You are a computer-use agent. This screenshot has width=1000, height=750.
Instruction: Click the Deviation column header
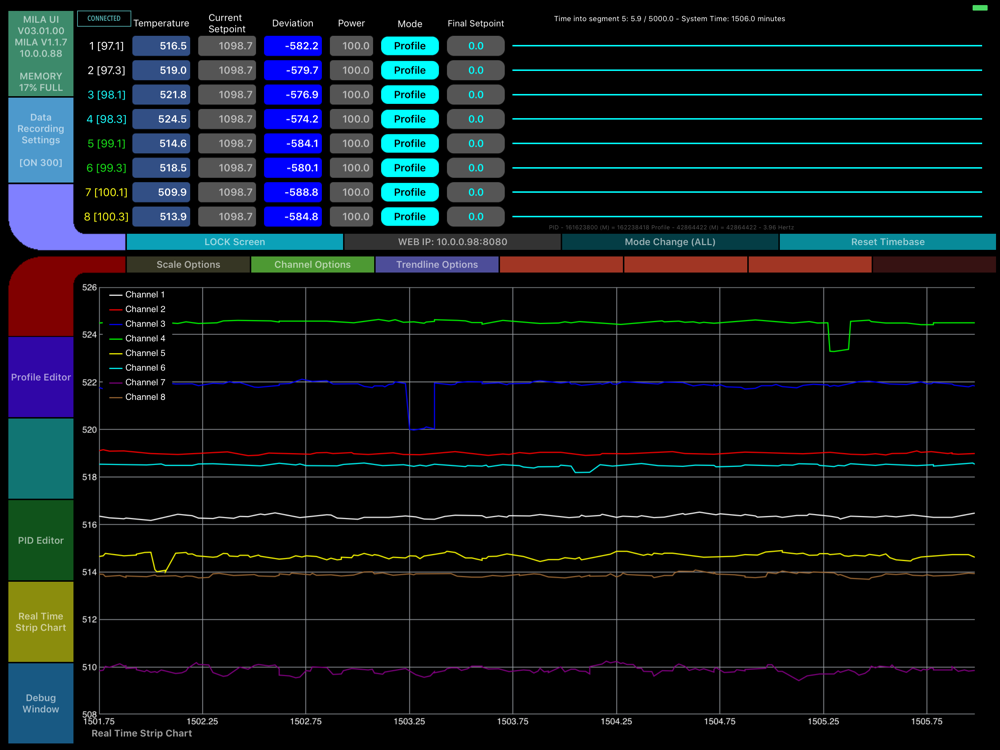(293, 23)
